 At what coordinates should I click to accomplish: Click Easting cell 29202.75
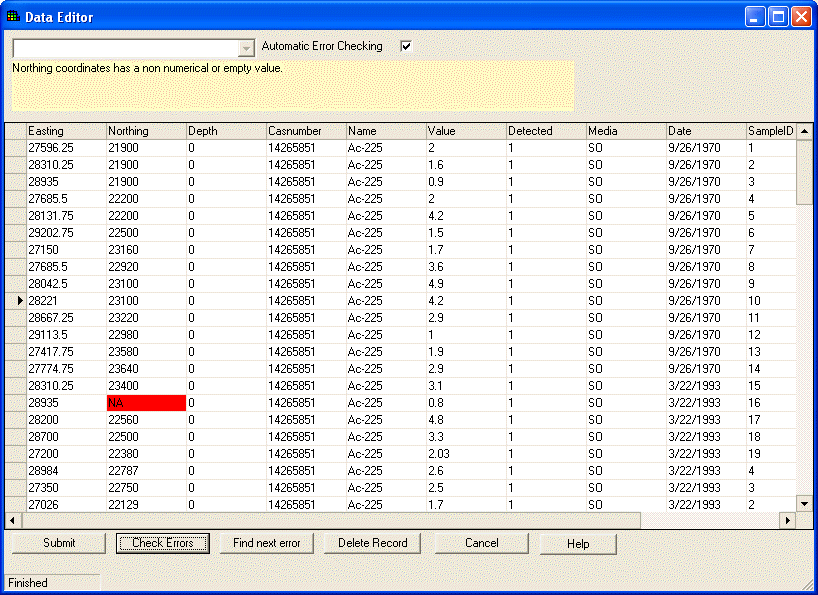click(66, 233)
